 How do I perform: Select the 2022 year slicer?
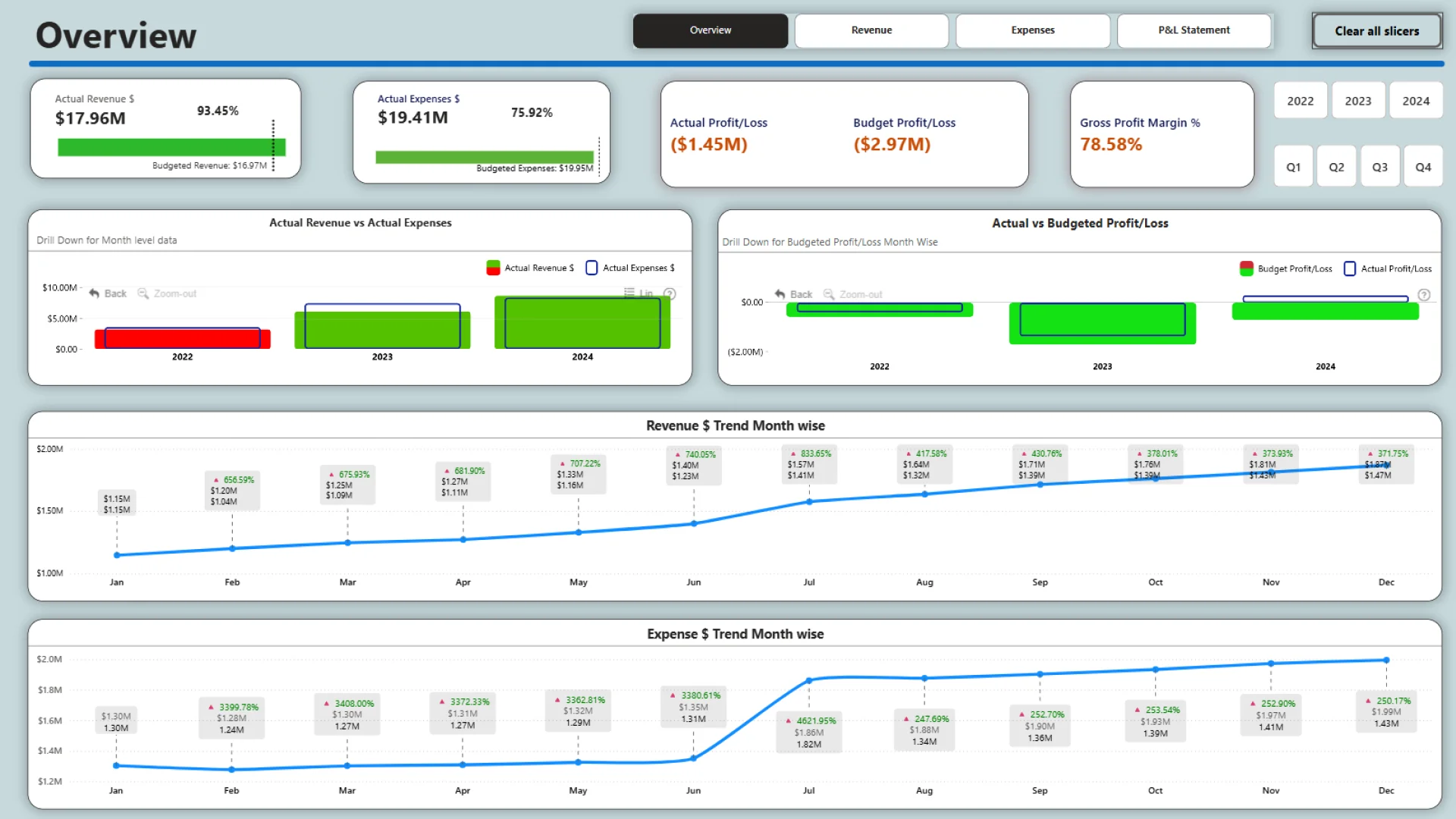coord(1300,101)
